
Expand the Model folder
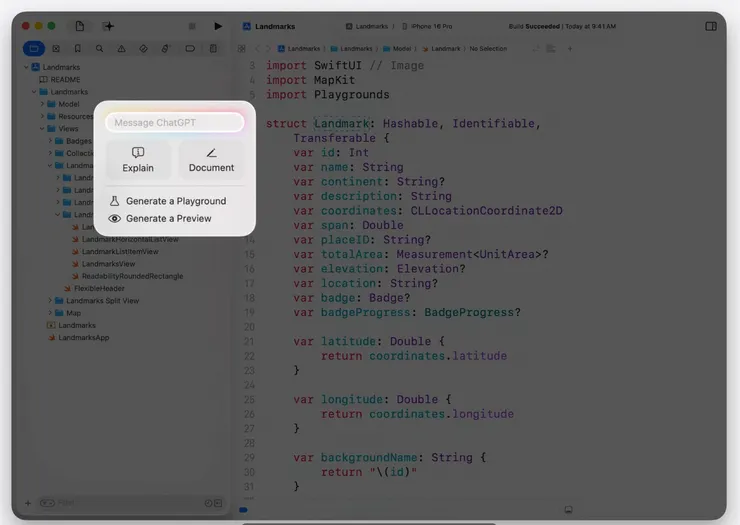pyautogui.click(x=42, y=104)
